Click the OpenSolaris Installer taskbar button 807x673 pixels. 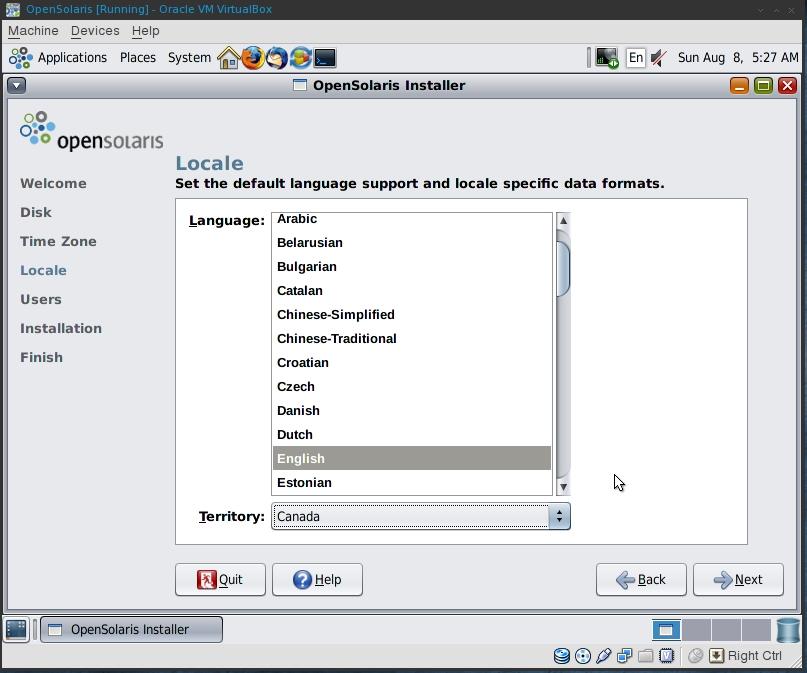click(132, 629)
